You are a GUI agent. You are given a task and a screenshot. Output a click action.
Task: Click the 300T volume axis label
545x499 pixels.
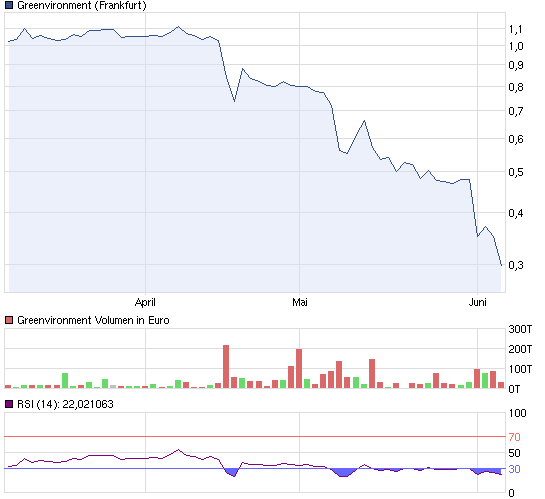[520, 329]
